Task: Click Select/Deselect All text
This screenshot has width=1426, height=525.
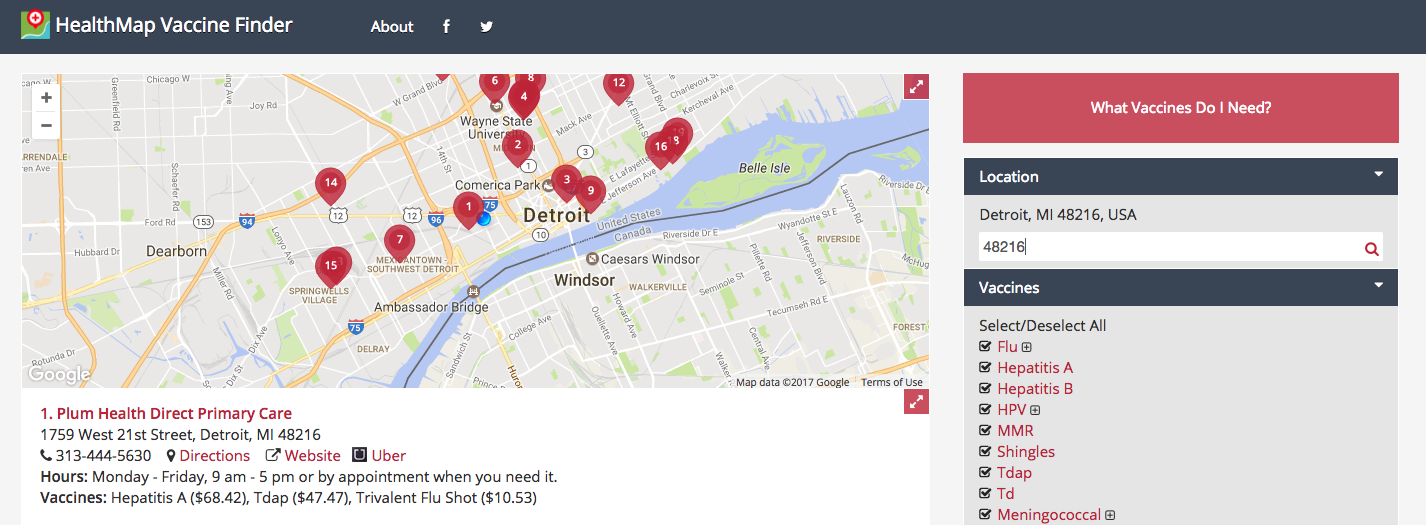Action: (x=1043, y=326)
